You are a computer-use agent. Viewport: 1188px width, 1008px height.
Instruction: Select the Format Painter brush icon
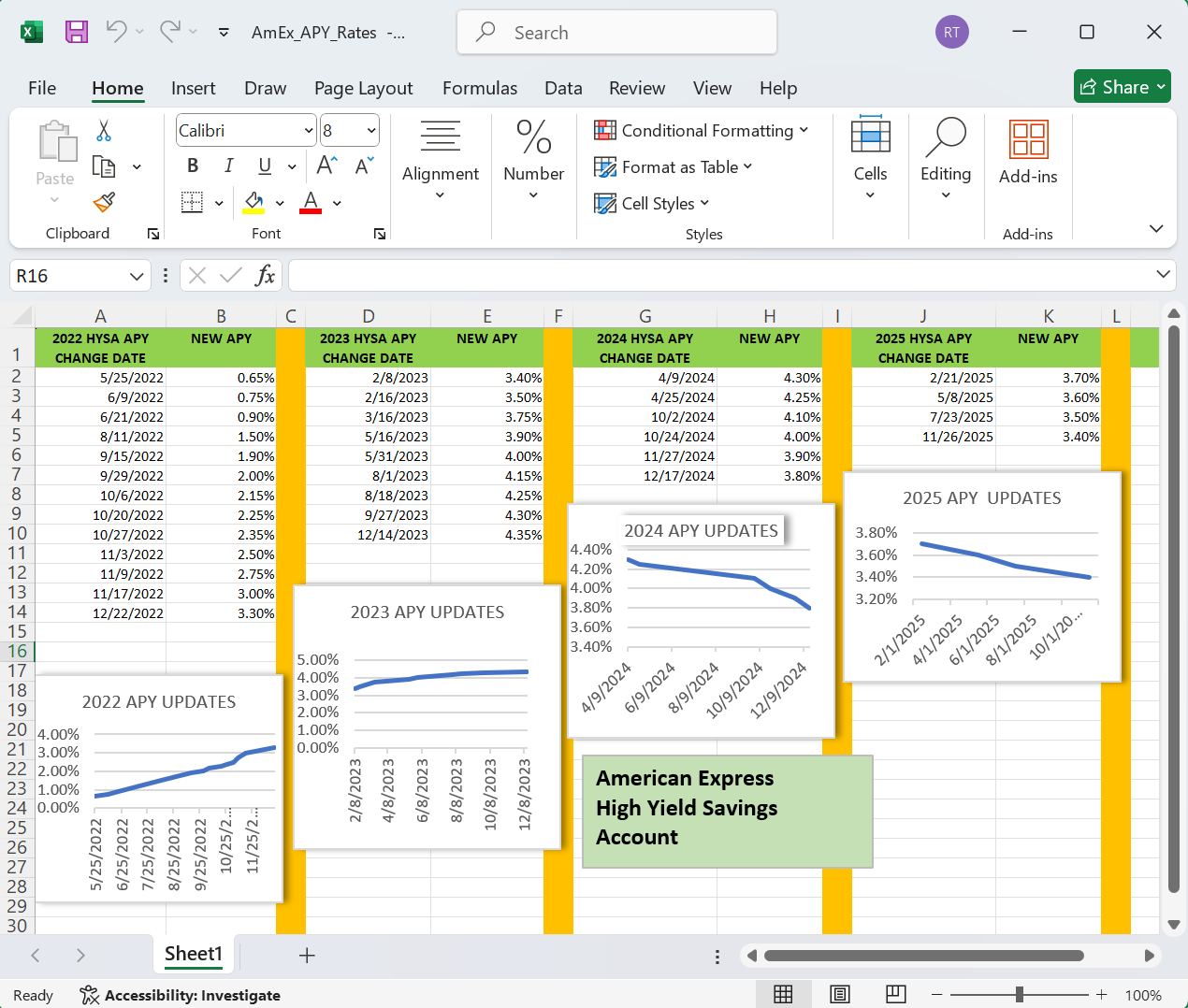(x=104, y=202)
